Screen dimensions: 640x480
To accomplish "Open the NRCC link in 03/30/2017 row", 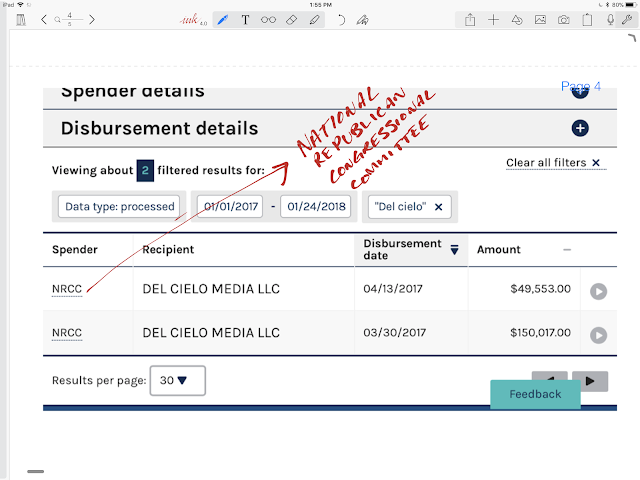I will pyautogui.click(x=67, y=333).
